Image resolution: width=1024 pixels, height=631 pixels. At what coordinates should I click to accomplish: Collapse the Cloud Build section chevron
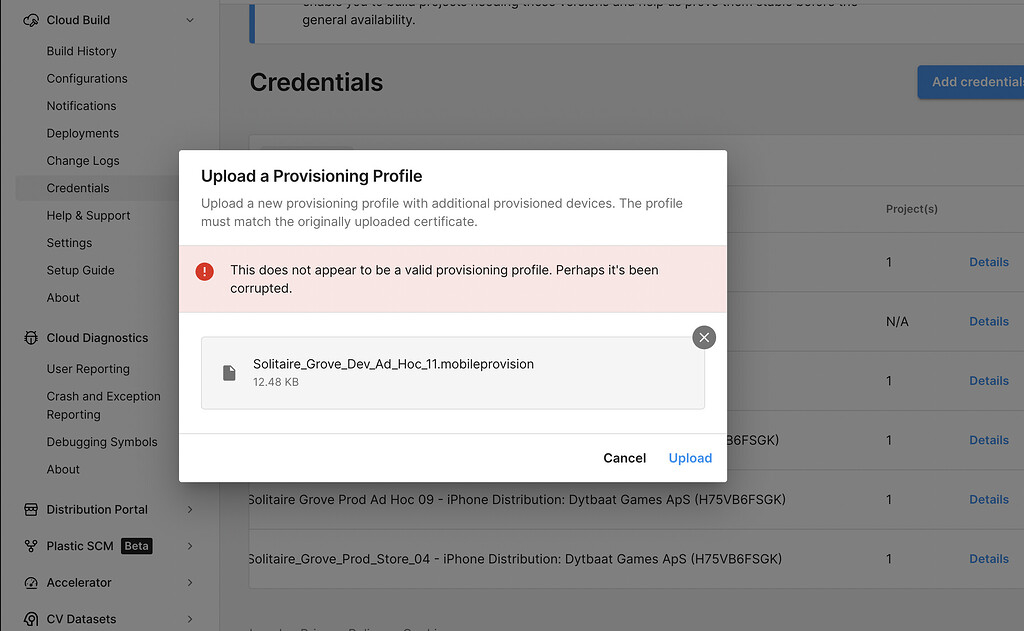[190, 20]
